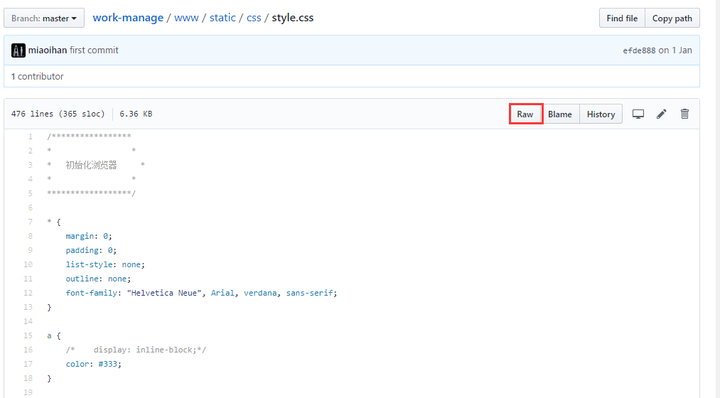
Task: Select line number 15
Action: click(28, 336)
